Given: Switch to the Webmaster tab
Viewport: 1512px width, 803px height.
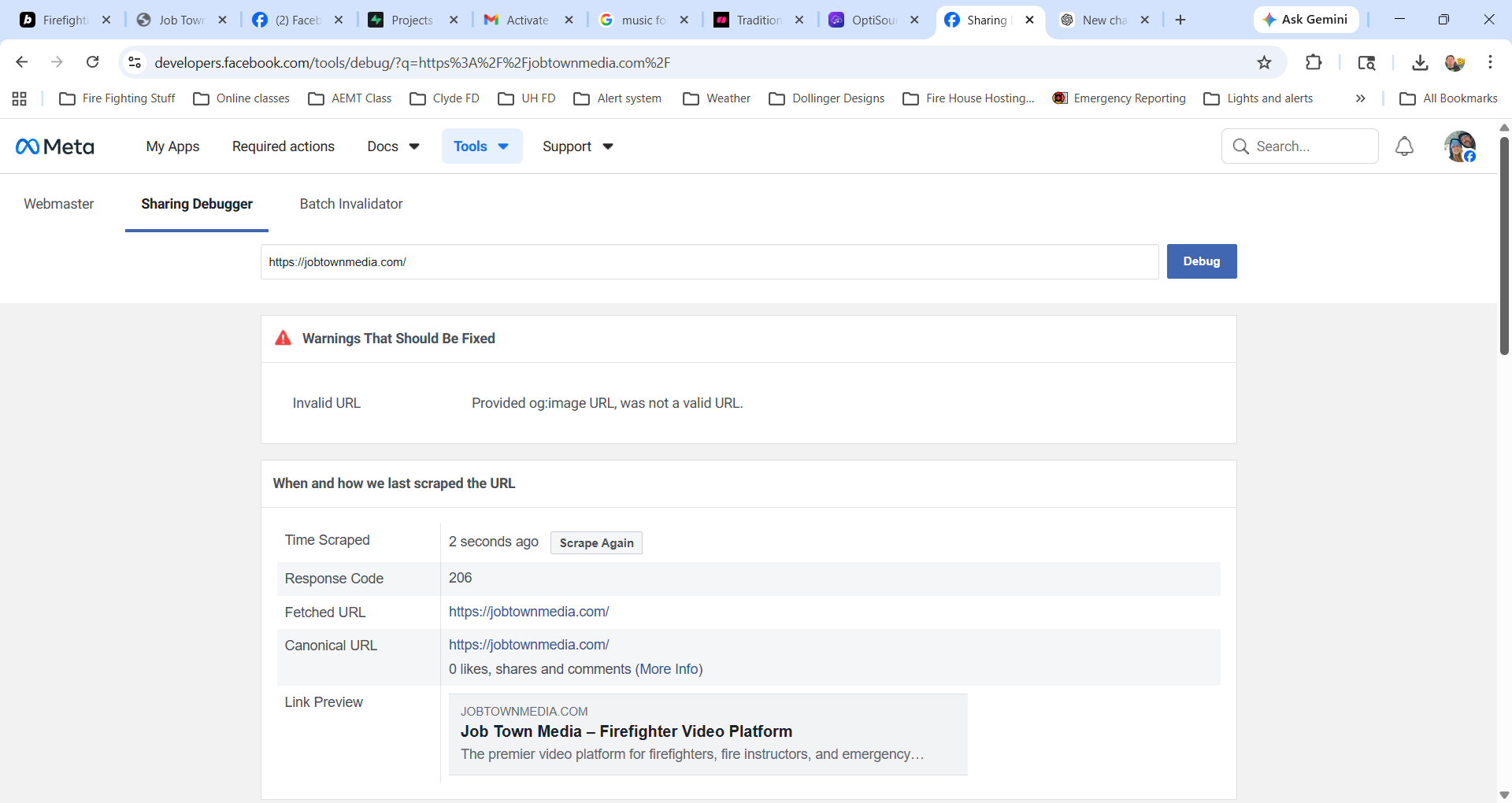Looking at the screenshot, I should tap(59, 204).
